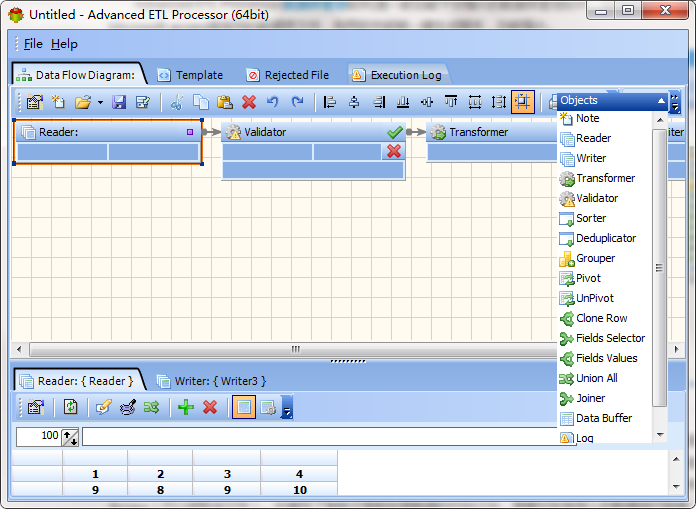Select the Reader object header on the canvas
696x509 pixels.
click(x=107, y=132)
